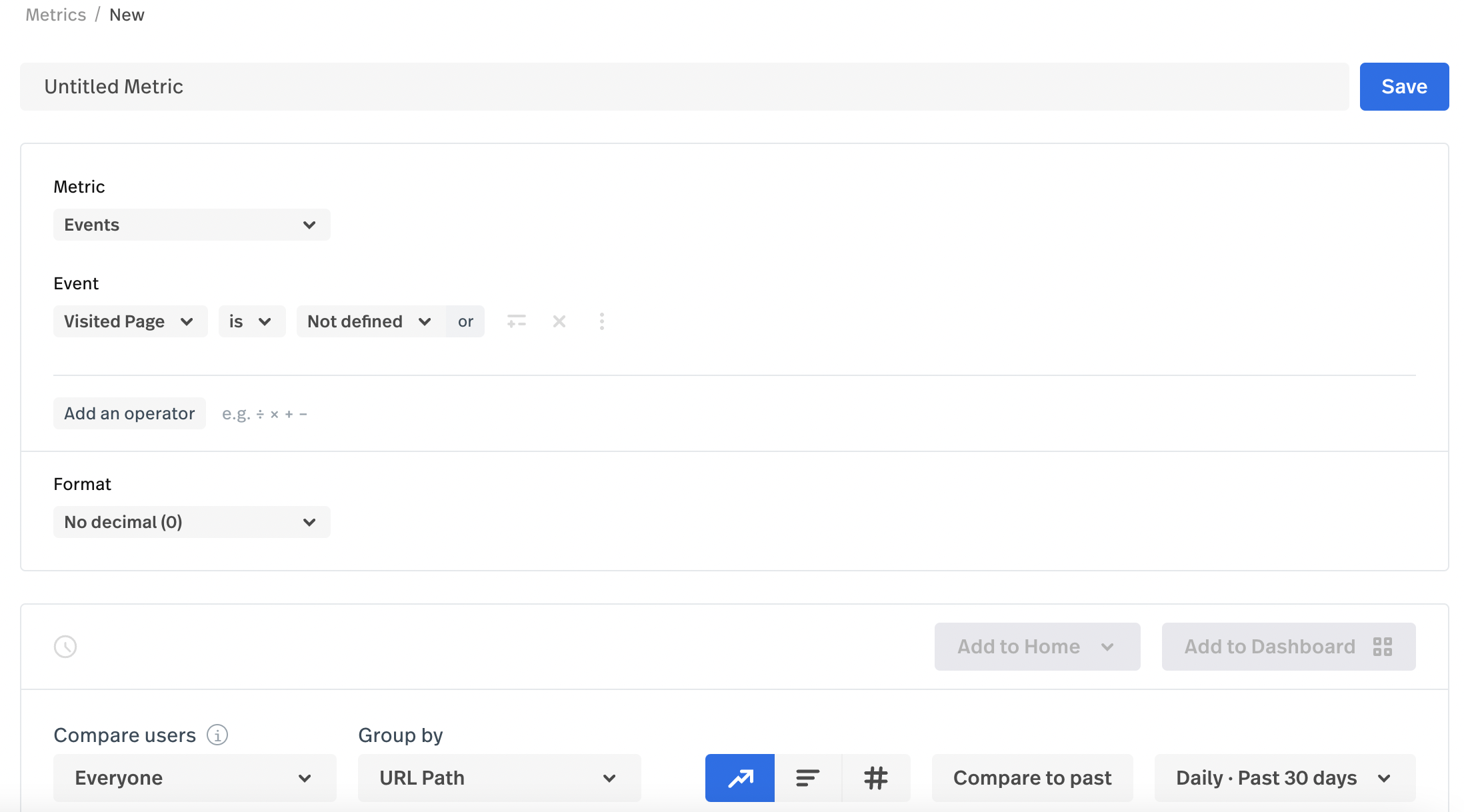This screenshot has height=812, width=1464.
Task: Open the three-dot event options menu
Action: [x=602, y=321]
